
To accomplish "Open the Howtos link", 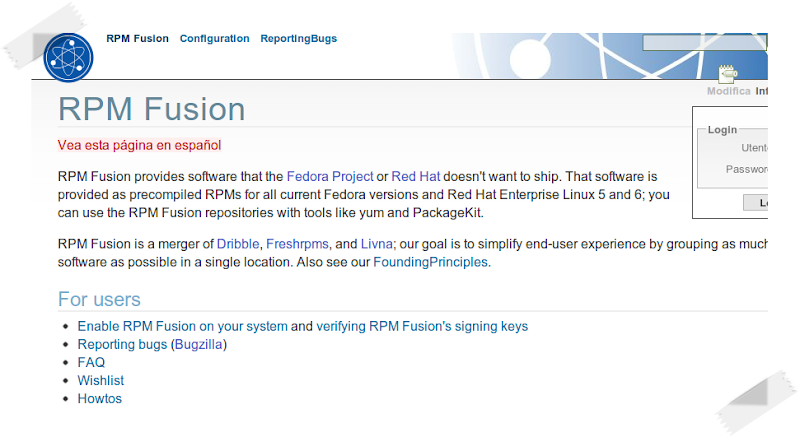I will click(x=100, y=399).
